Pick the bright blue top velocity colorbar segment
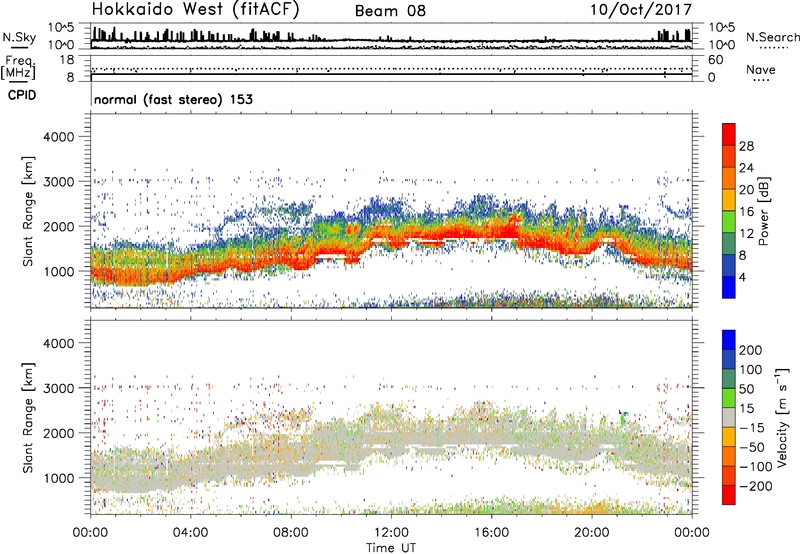The width and height of the screenshot is (800, 554). (x=729, y=340)
